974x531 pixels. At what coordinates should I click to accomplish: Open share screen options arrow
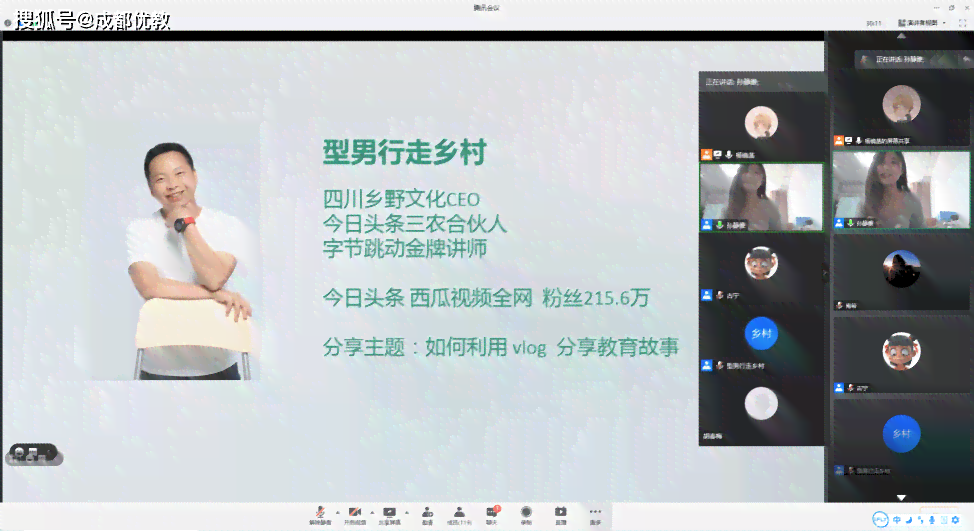[x=407, y=512]
